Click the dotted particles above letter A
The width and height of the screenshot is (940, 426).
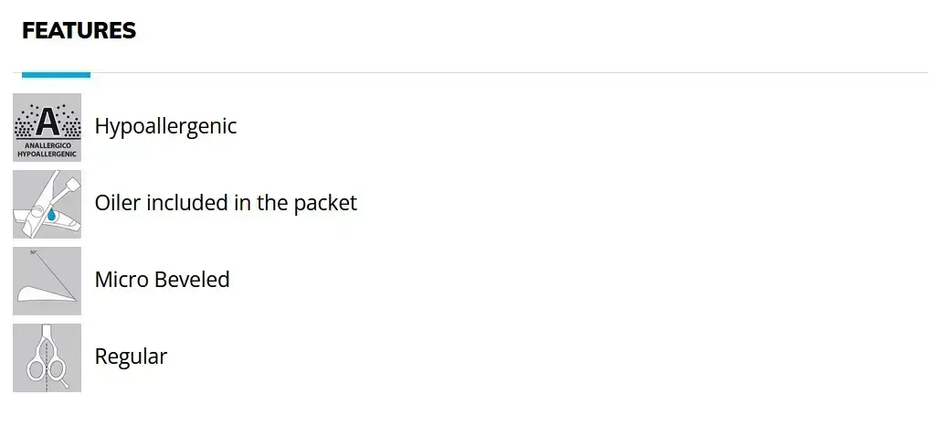pyautogui.click(x=47, y=104)
